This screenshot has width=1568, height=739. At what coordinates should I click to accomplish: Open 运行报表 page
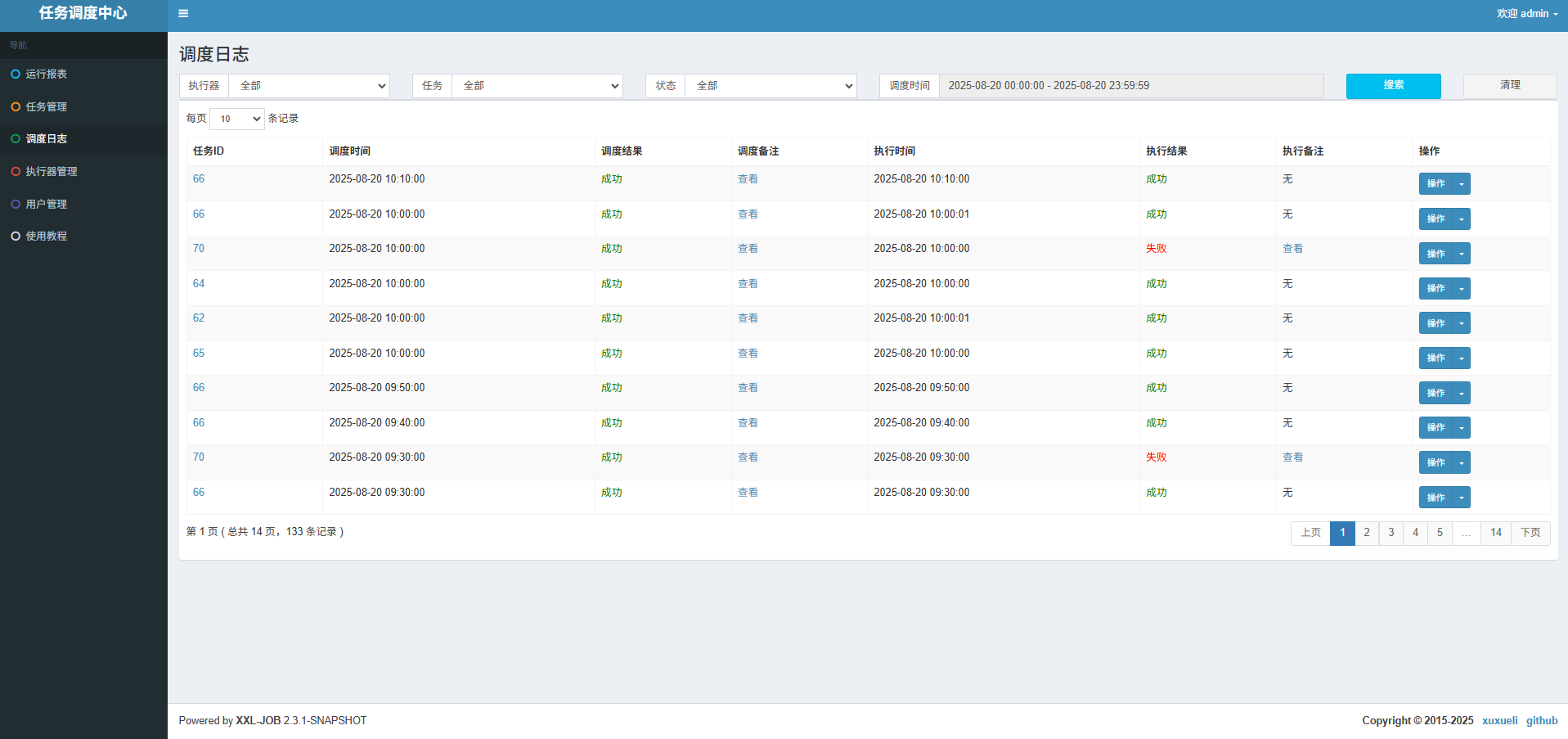[x=83, y=74]
